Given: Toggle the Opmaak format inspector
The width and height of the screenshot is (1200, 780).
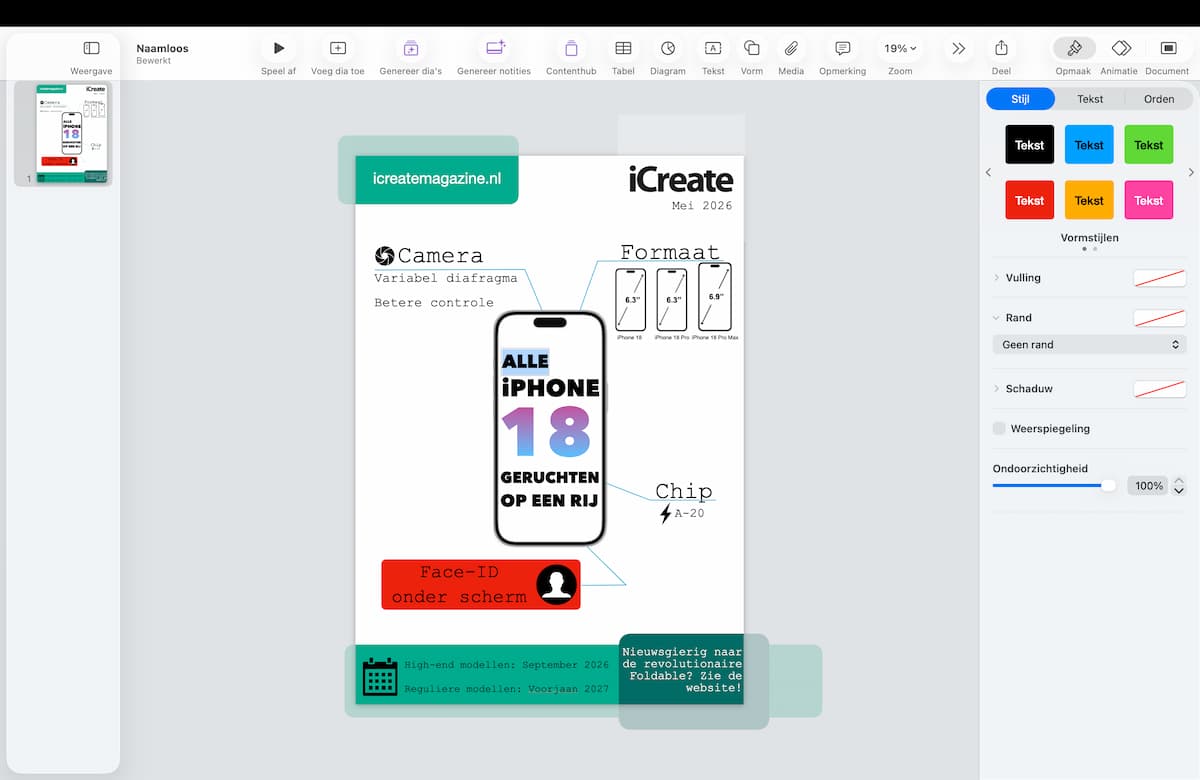Looking at the screenshot, I should coord(1074,48).
